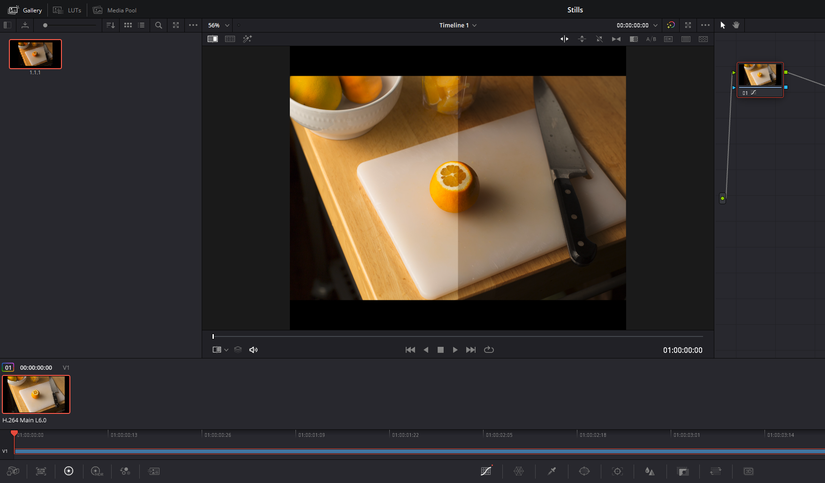Select the hand pan tool in node editor
The width and height of the screenshot is (825, 483).
(x=736, y=25)
